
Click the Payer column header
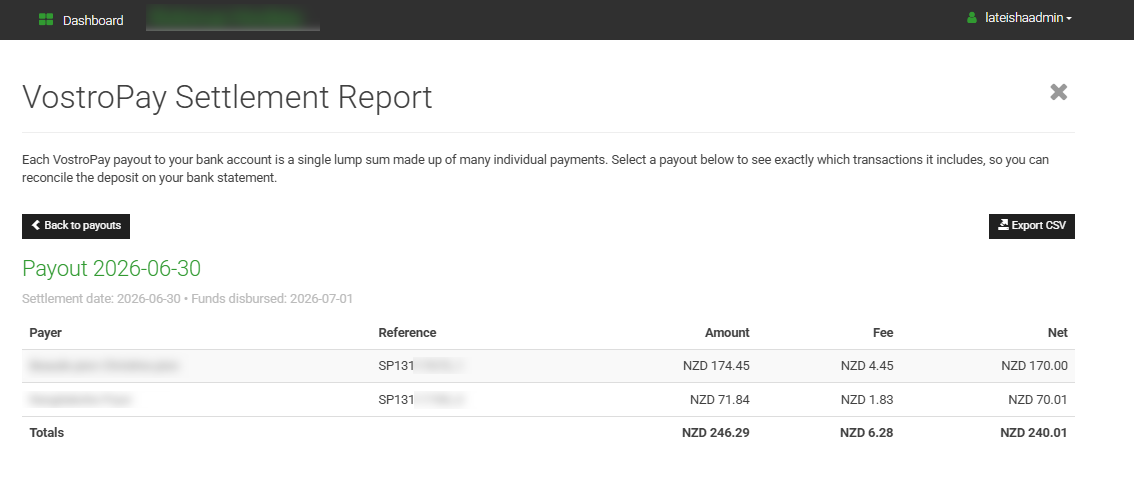click(x=46, y=333)
